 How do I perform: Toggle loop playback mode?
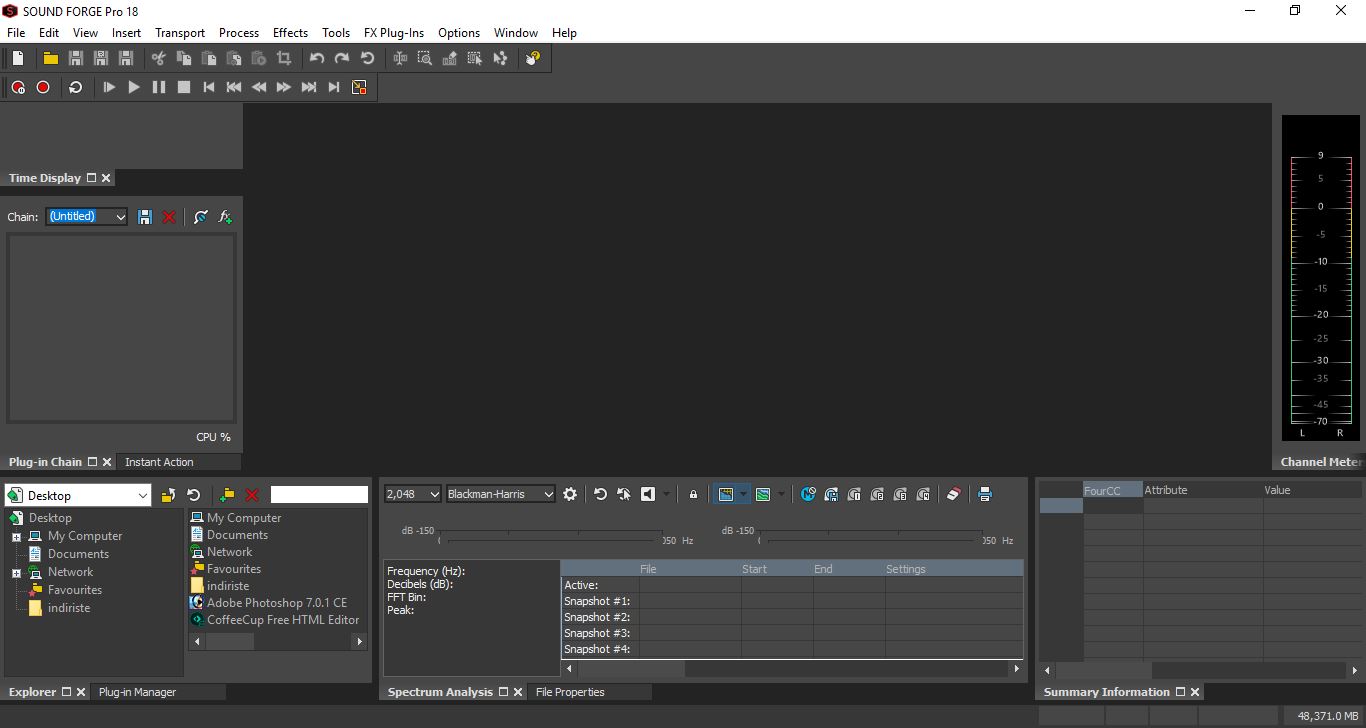click(x=76, y=87)
